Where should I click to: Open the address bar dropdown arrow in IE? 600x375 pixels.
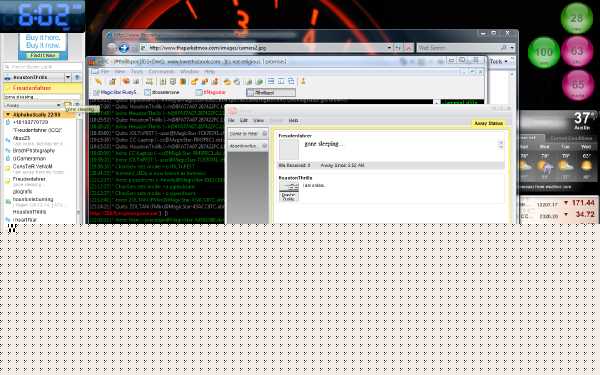pyautogui.click(x=389, y=48)
